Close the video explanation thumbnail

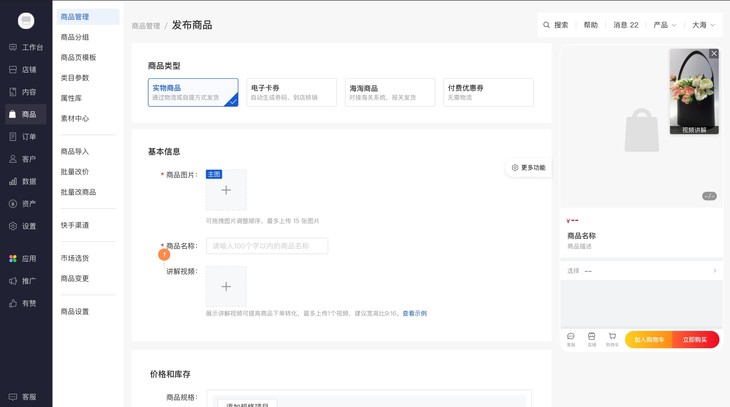tap(713, 54)
